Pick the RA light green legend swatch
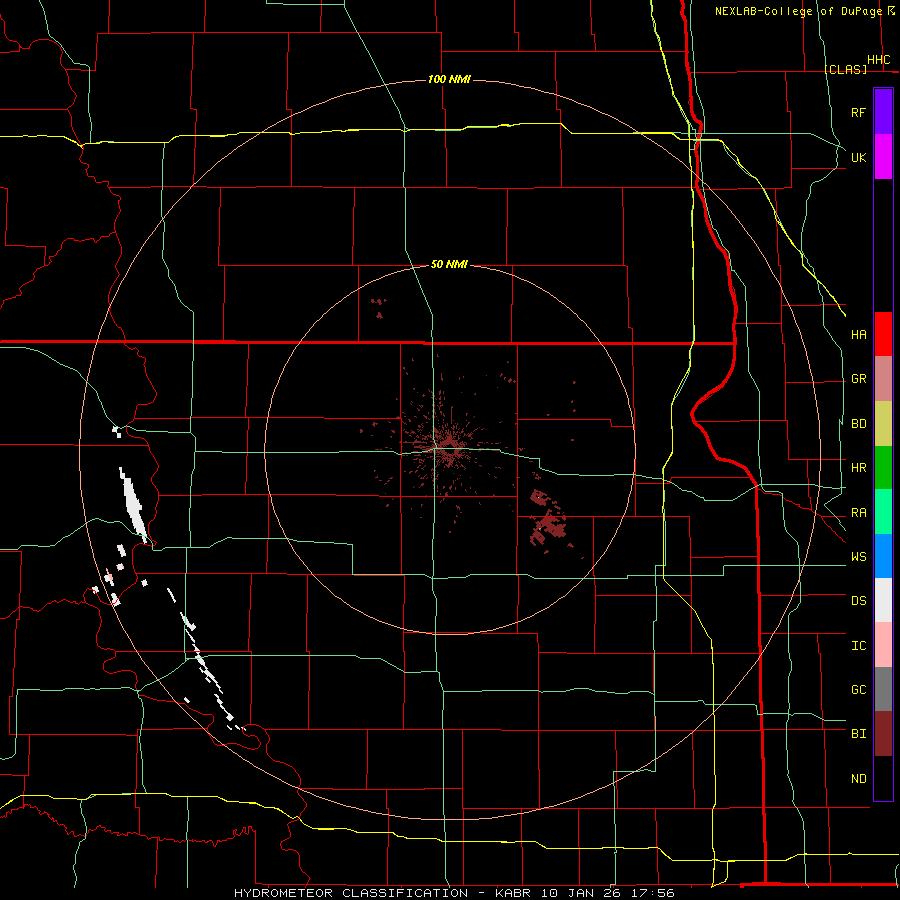900x900 pixels. point(883,512)
